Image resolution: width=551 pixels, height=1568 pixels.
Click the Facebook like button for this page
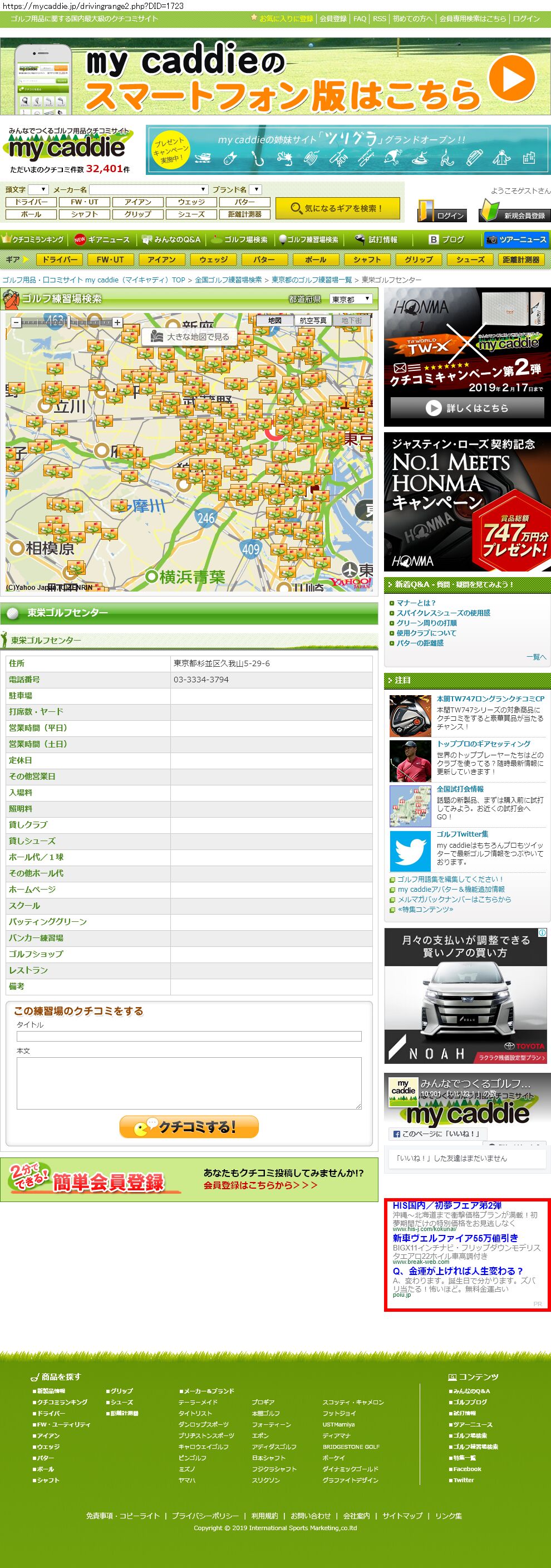(x=437, y=1134)
